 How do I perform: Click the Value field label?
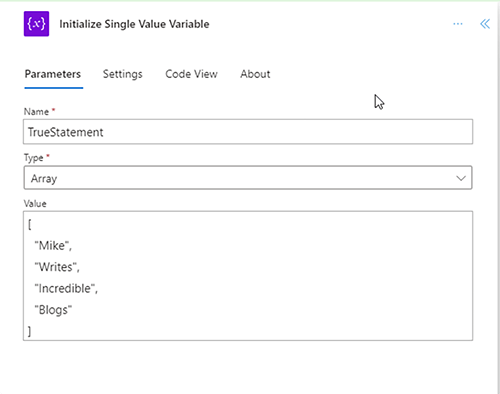point(35,204)
